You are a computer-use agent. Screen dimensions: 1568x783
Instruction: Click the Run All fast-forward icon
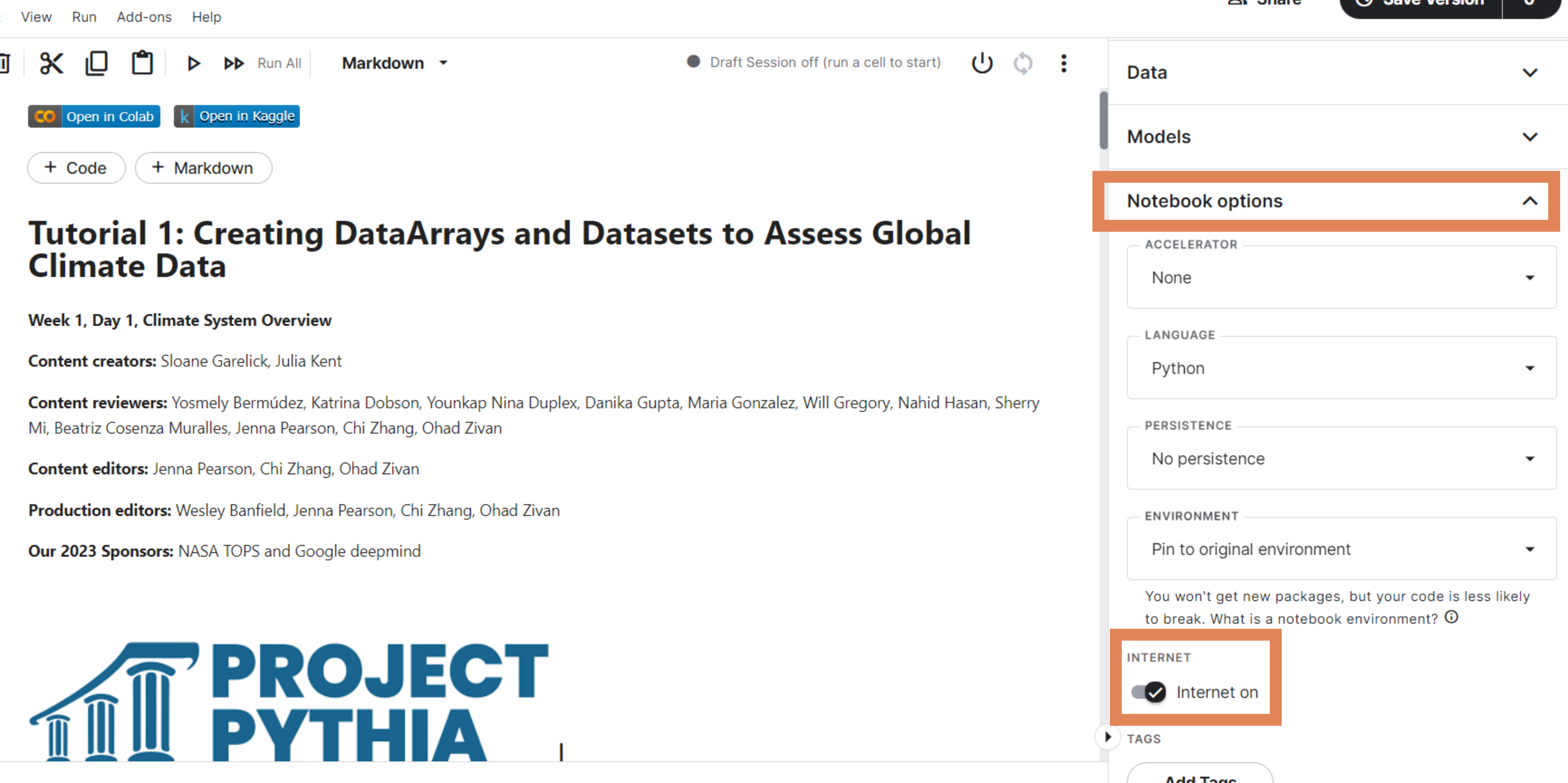tap(234, 63)
